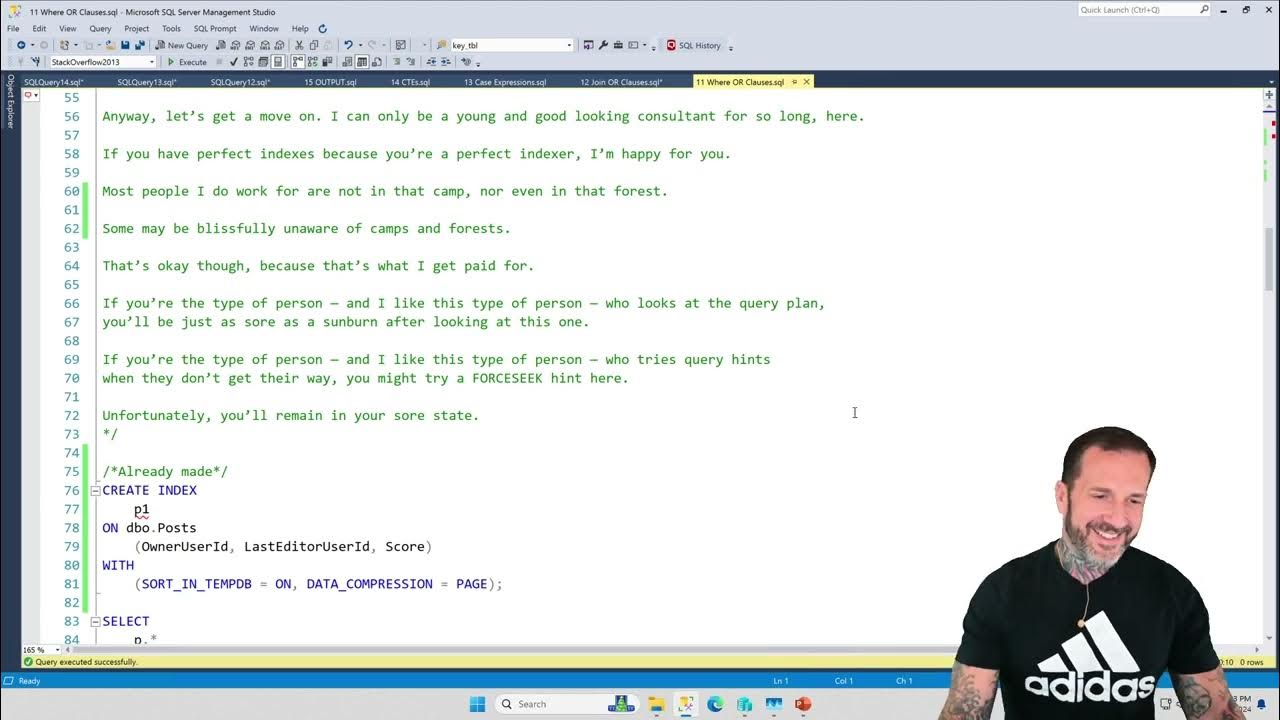Switch to 15 OUTPUT.sql tab
1280x720 pixels.
pos(330,82)
